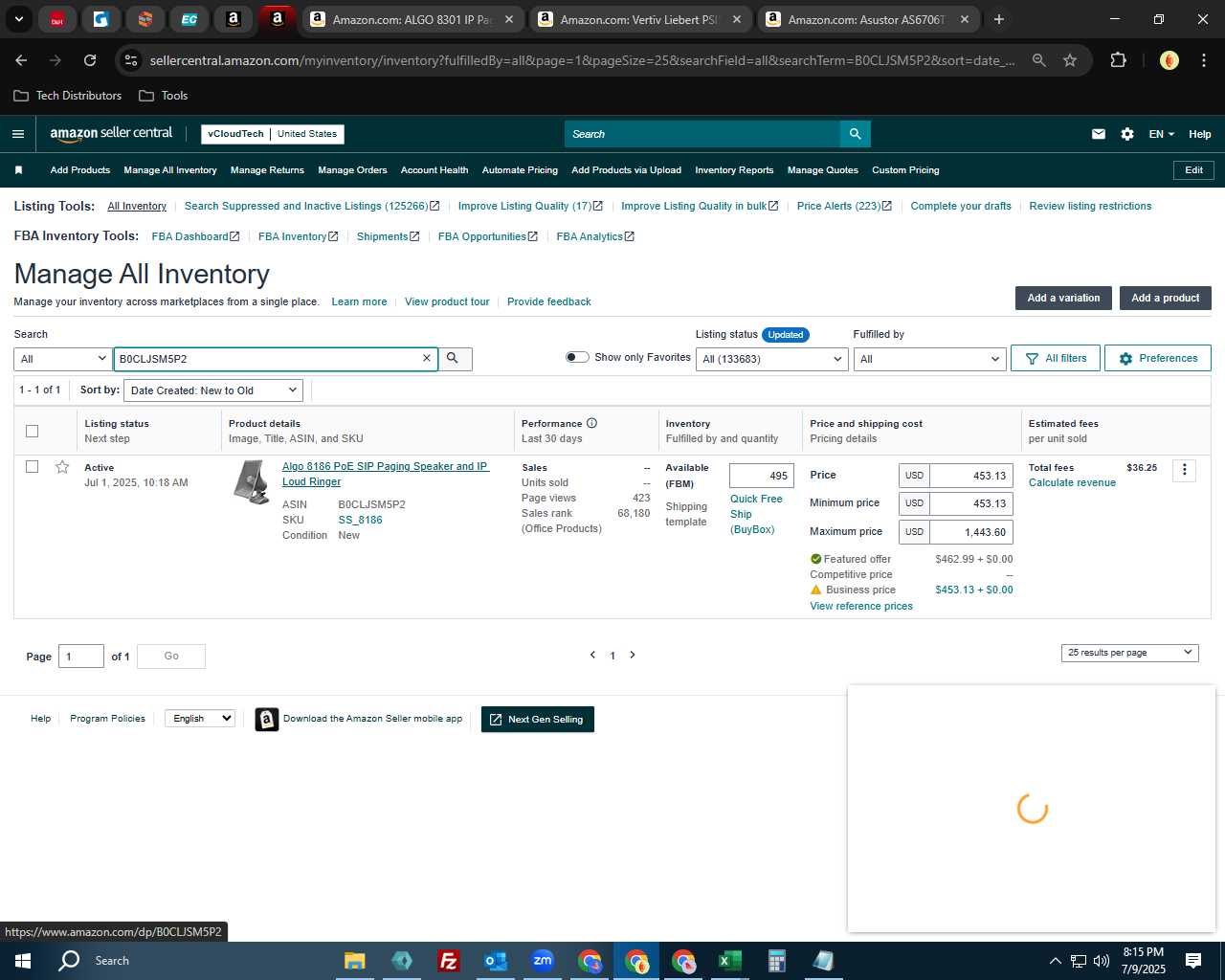Open the EN language selector
Image resolution: width=1225 pixels, height=980 pixels.
pyautogui.click(x=1161, y=134)
